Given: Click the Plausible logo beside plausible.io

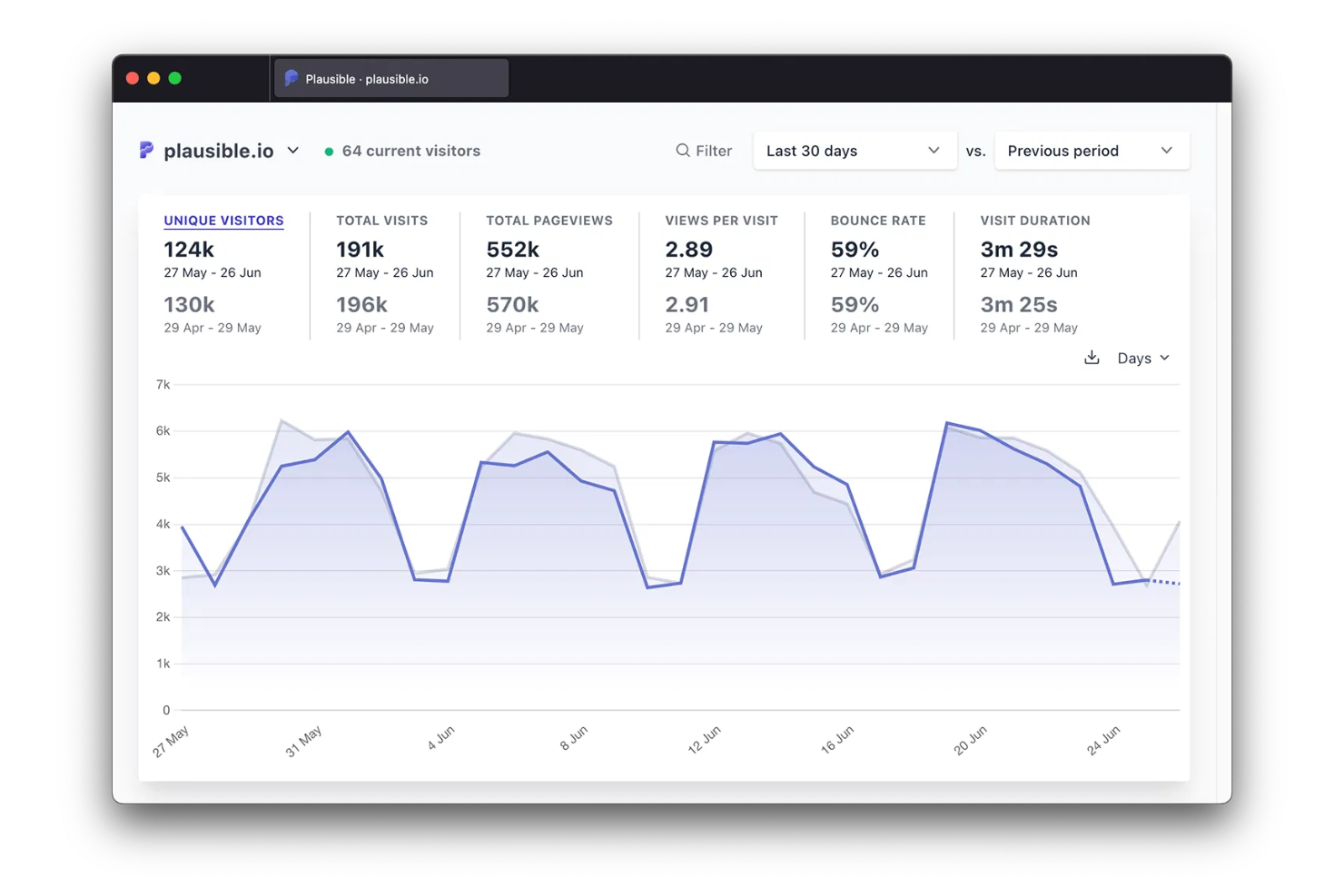Looking at the screenshot, I should coord(146,150).
